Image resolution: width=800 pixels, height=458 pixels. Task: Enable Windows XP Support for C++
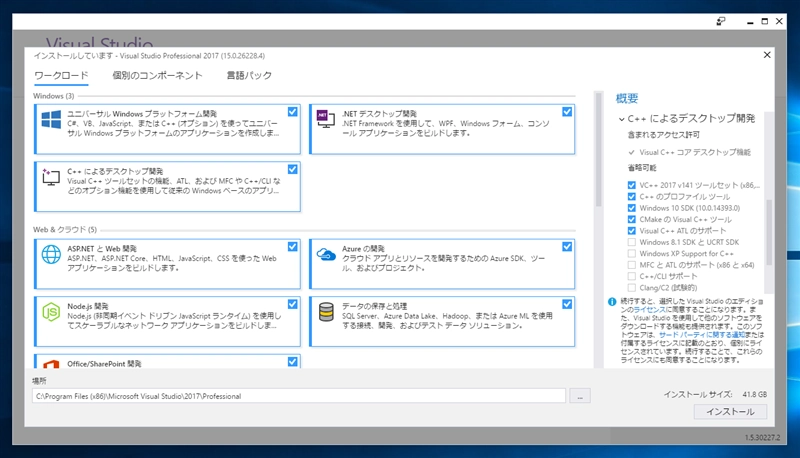632,253
